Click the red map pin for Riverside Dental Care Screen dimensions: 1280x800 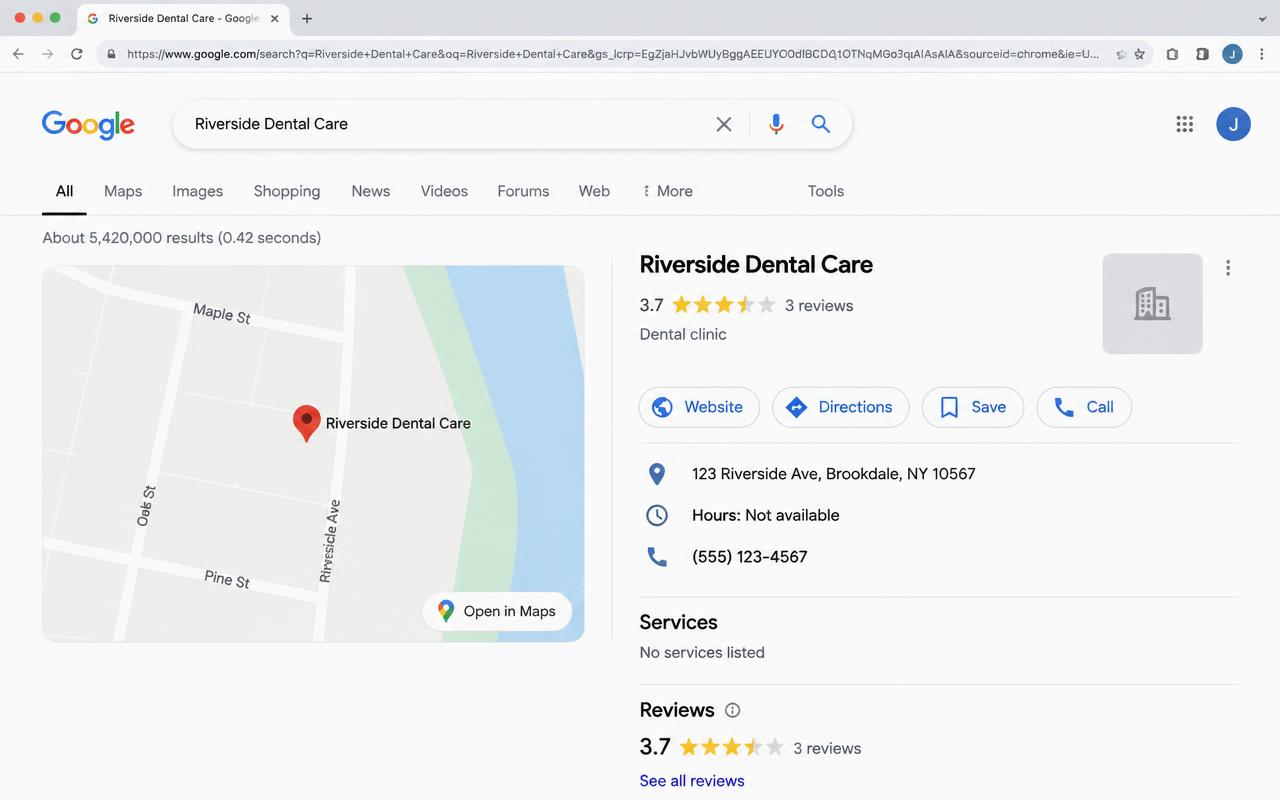coord(306,423)
